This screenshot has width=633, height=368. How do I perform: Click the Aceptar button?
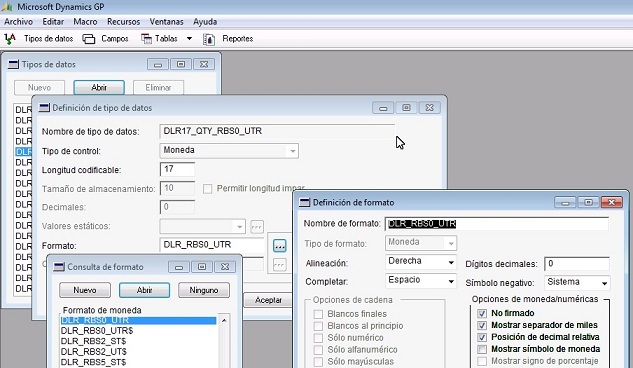(268, 300)
